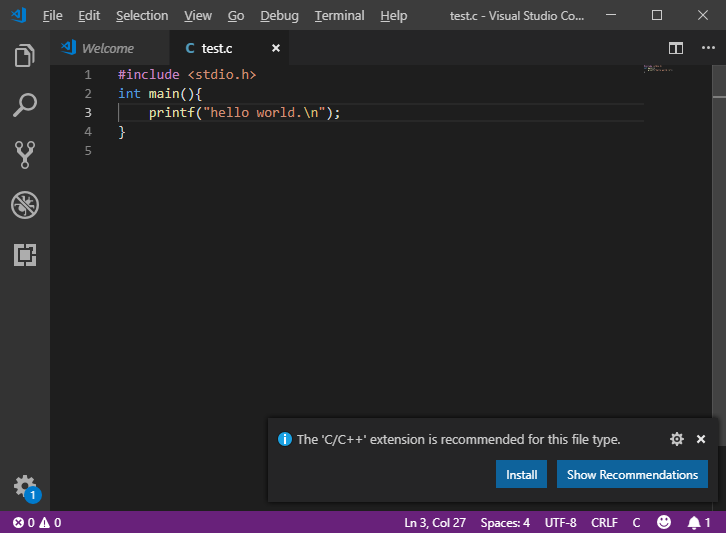Click line number 1 in gutter
The image size is (726, 533).
click(x=88, y=75)
